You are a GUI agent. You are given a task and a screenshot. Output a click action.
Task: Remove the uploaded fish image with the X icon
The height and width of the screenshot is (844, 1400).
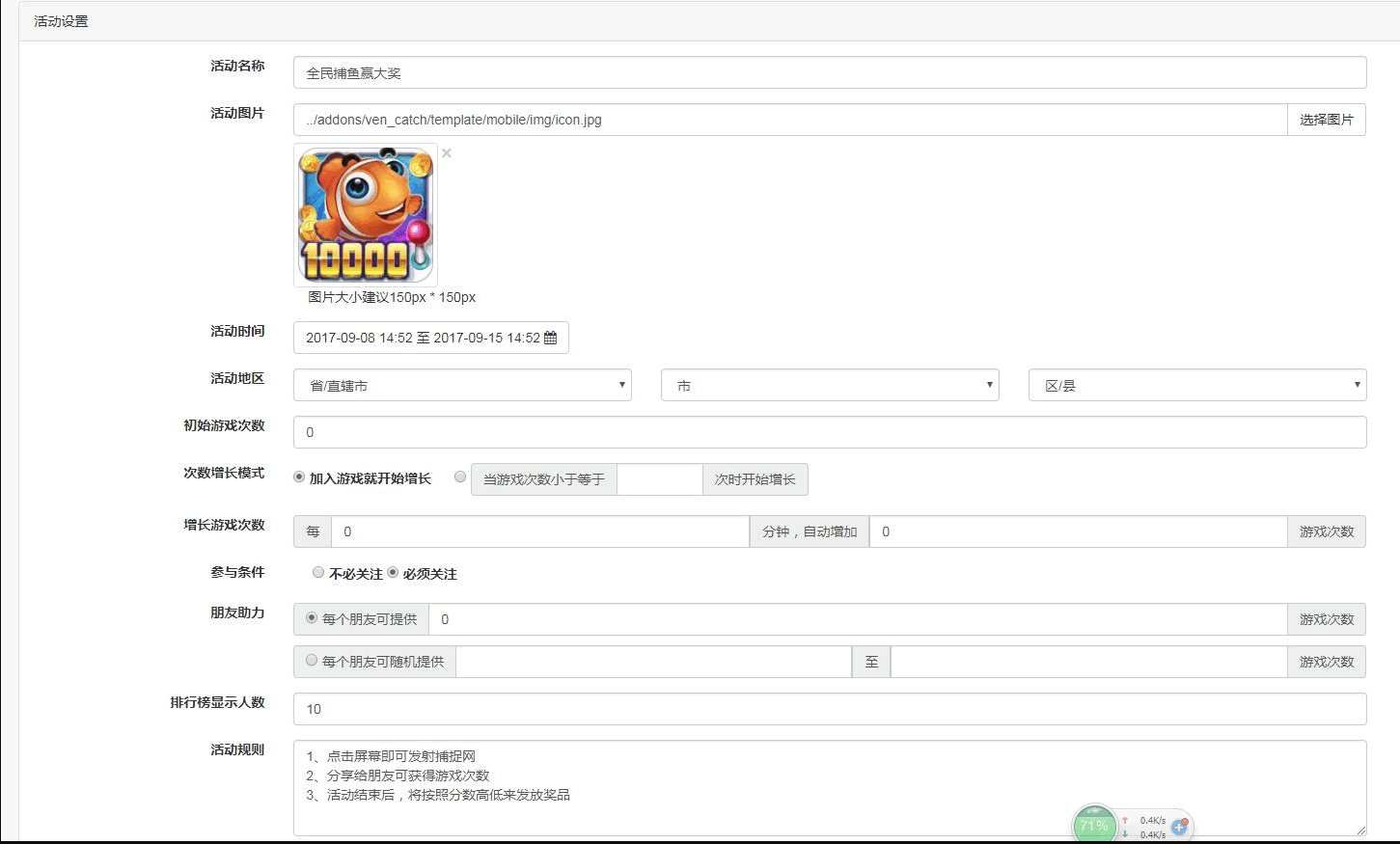tap(447, 153)
